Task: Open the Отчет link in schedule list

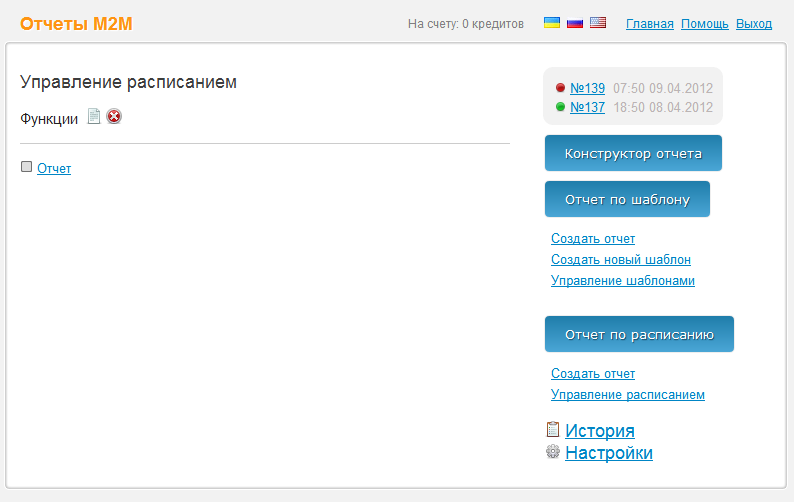Action: 54,169
